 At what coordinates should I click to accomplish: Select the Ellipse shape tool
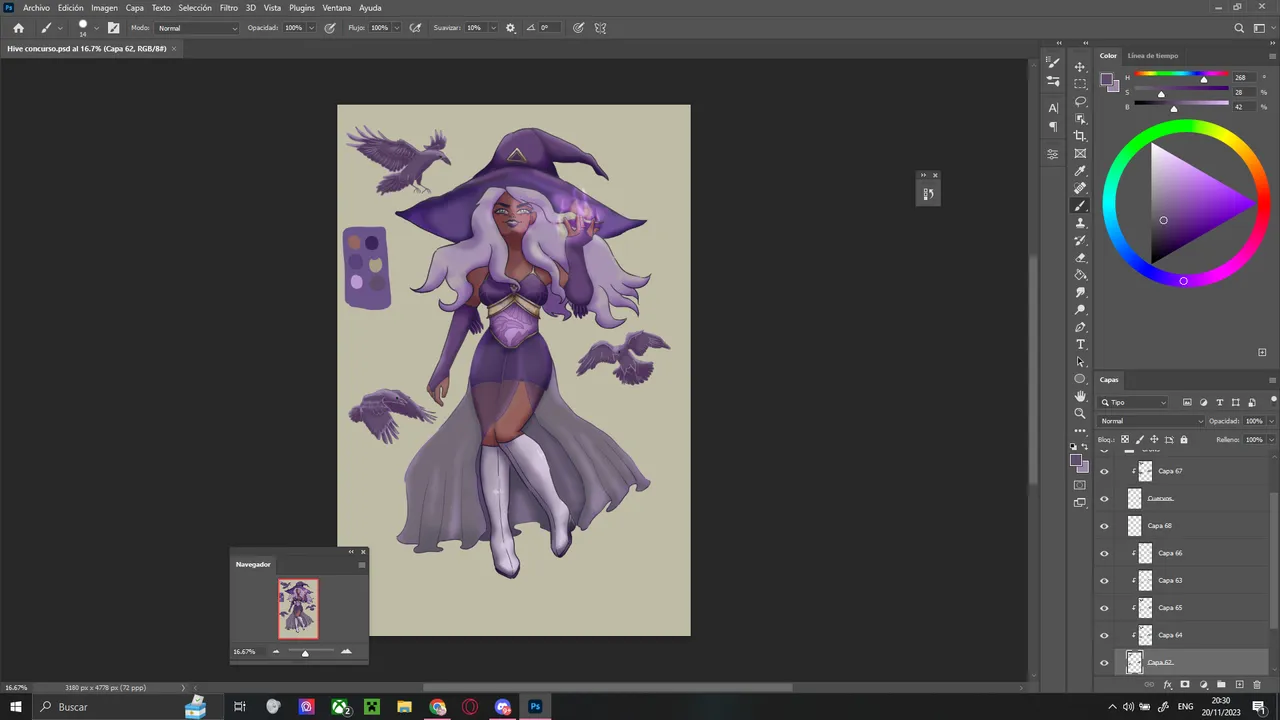point(1080,379)
